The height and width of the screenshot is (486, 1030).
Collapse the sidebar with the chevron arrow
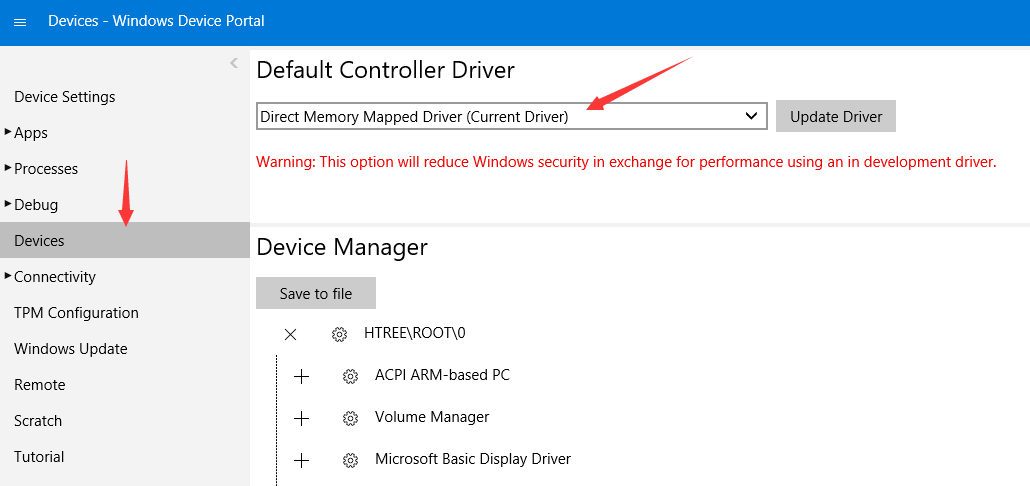tap(234, 63)
